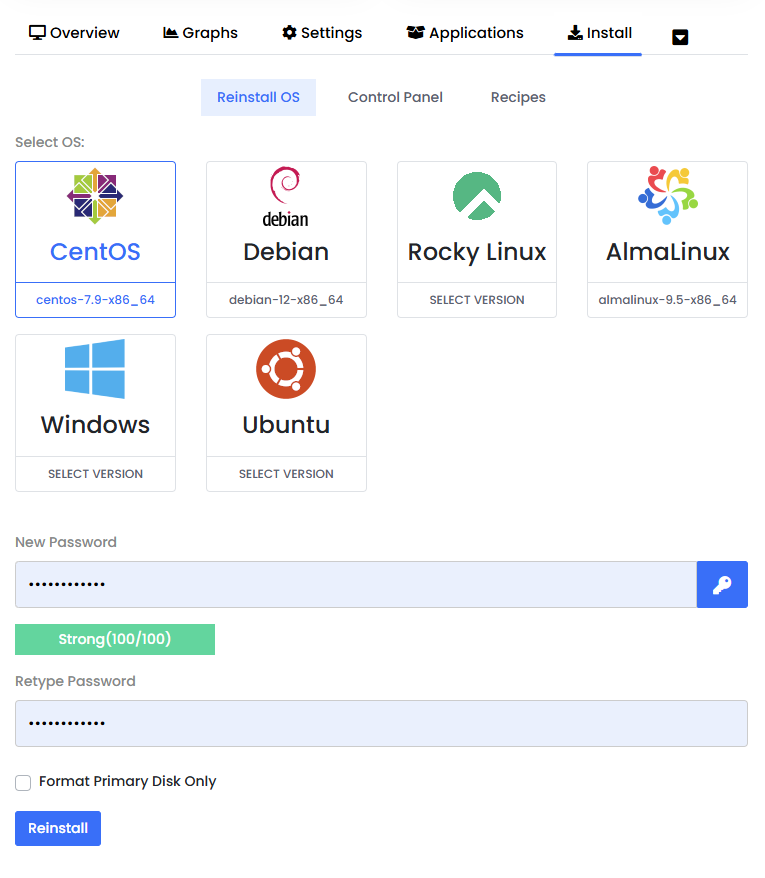This screenshot has width=765, height=878.
Task: Select the AlmaLinux colorful logo
Action: [x=667, y=196]
